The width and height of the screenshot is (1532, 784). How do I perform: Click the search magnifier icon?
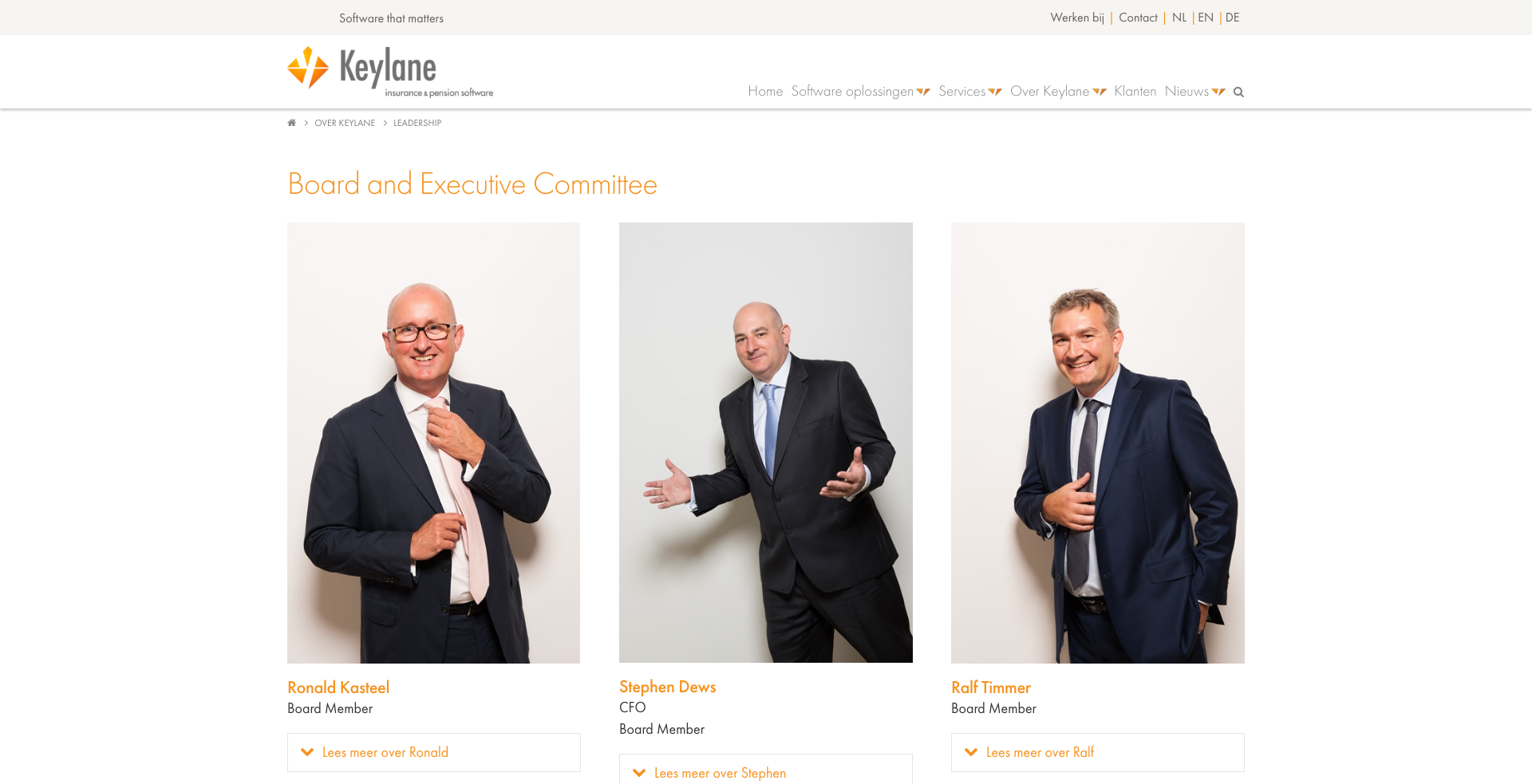(x=1238, y=92)
